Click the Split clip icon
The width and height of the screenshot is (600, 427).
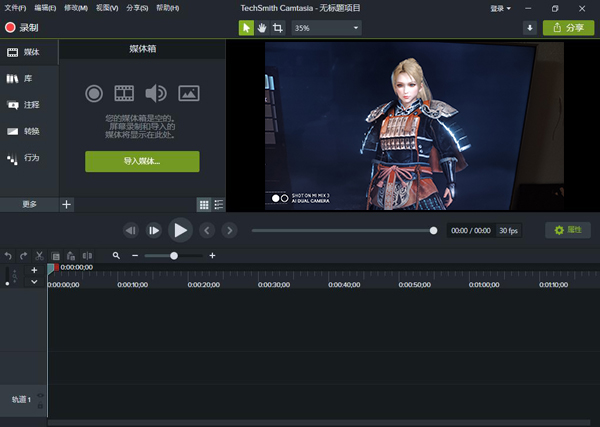(x=87, y=256)
